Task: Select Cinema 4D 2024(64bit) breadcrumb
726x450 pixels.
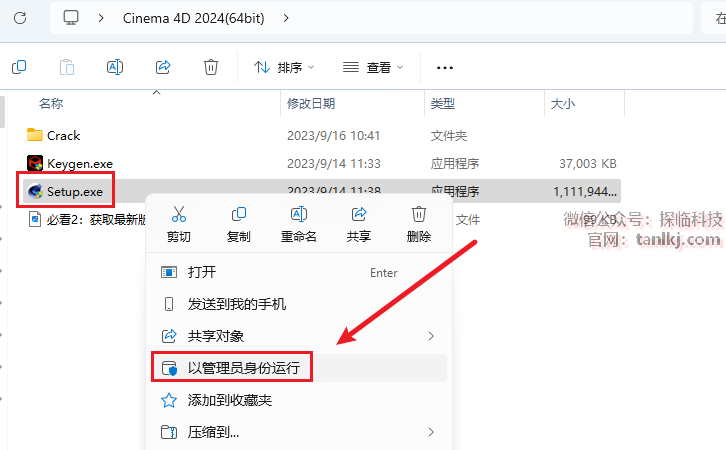Action: [194, 18]
